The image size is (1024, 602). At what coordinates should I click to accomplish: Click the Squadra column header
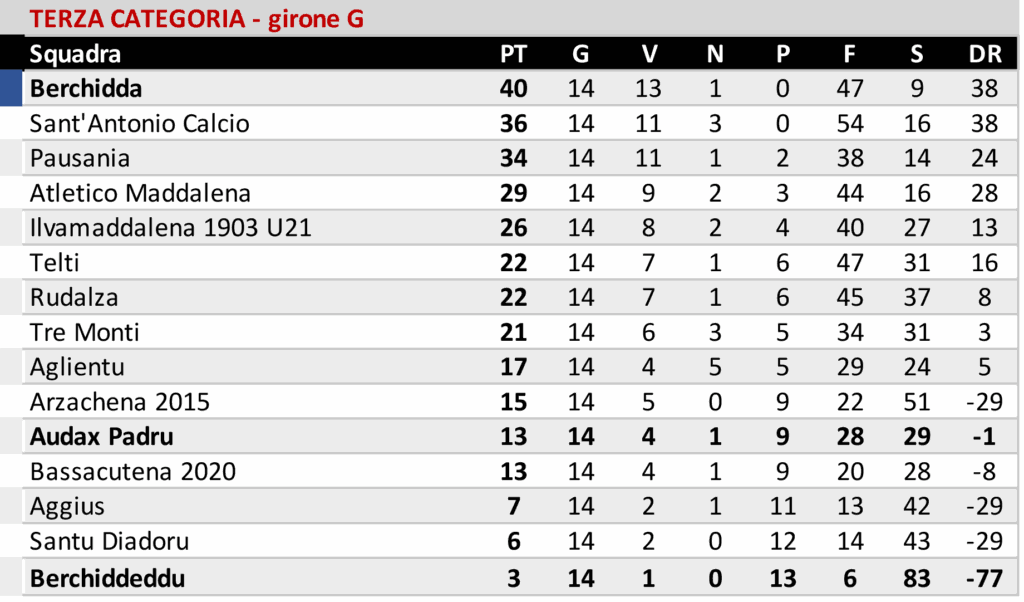coord(75,54)
